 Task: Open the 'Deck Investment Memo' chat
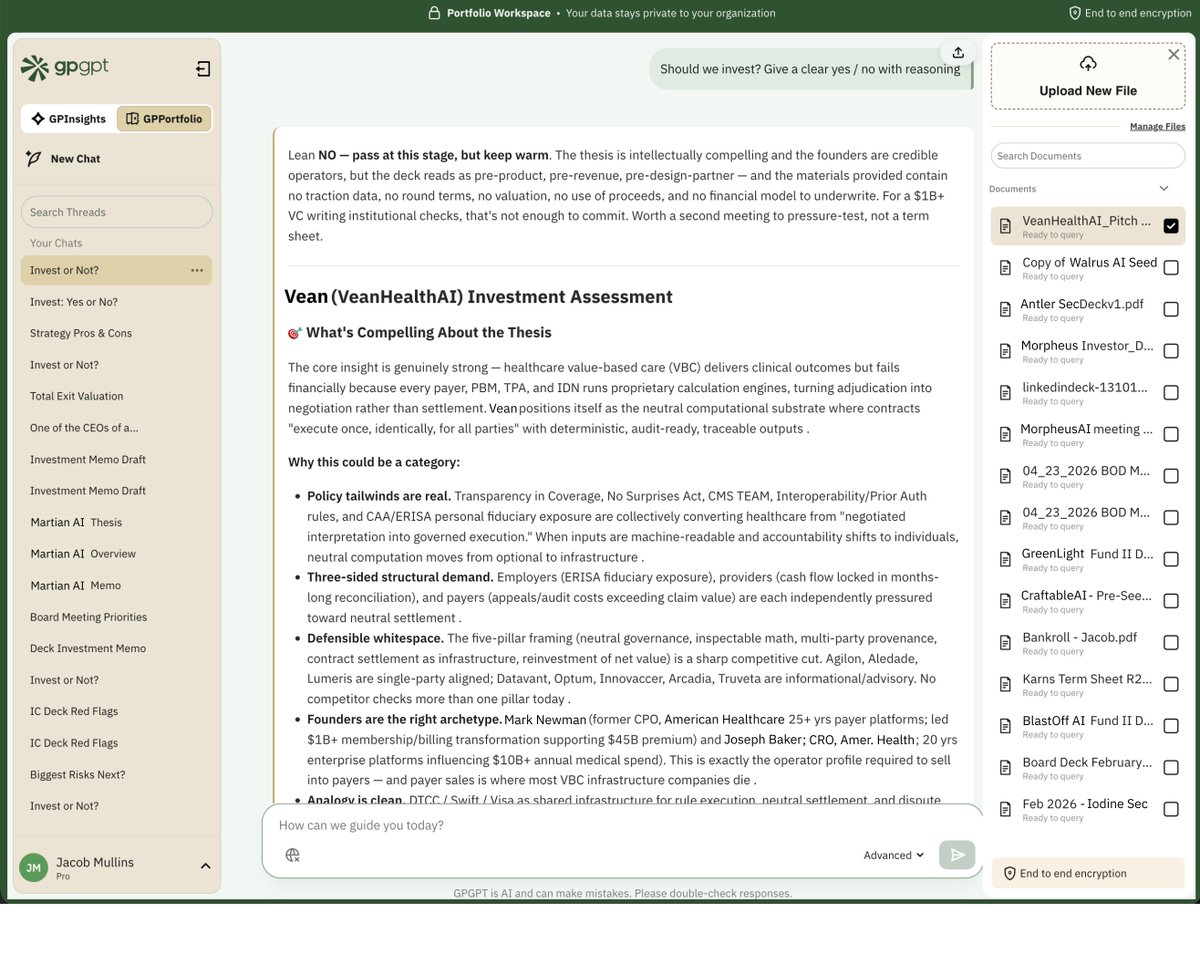tap(116, 648)
